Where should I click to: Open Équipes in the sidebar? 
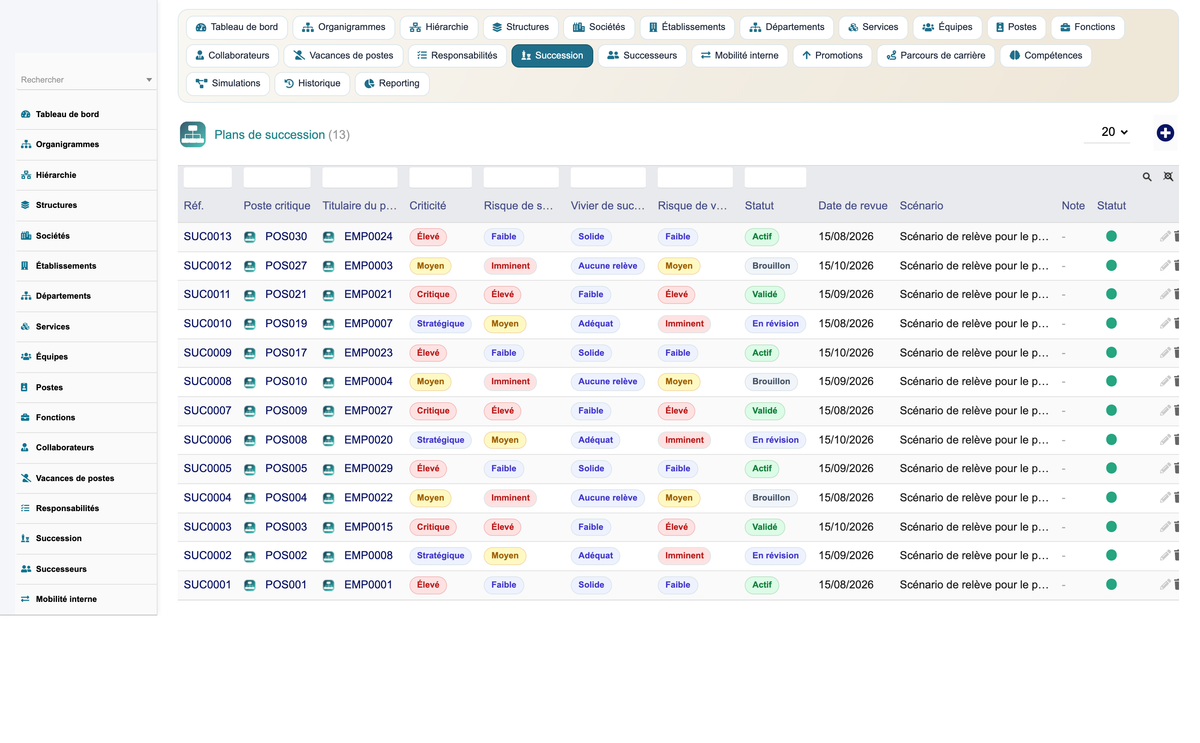(x=52, y=357)
